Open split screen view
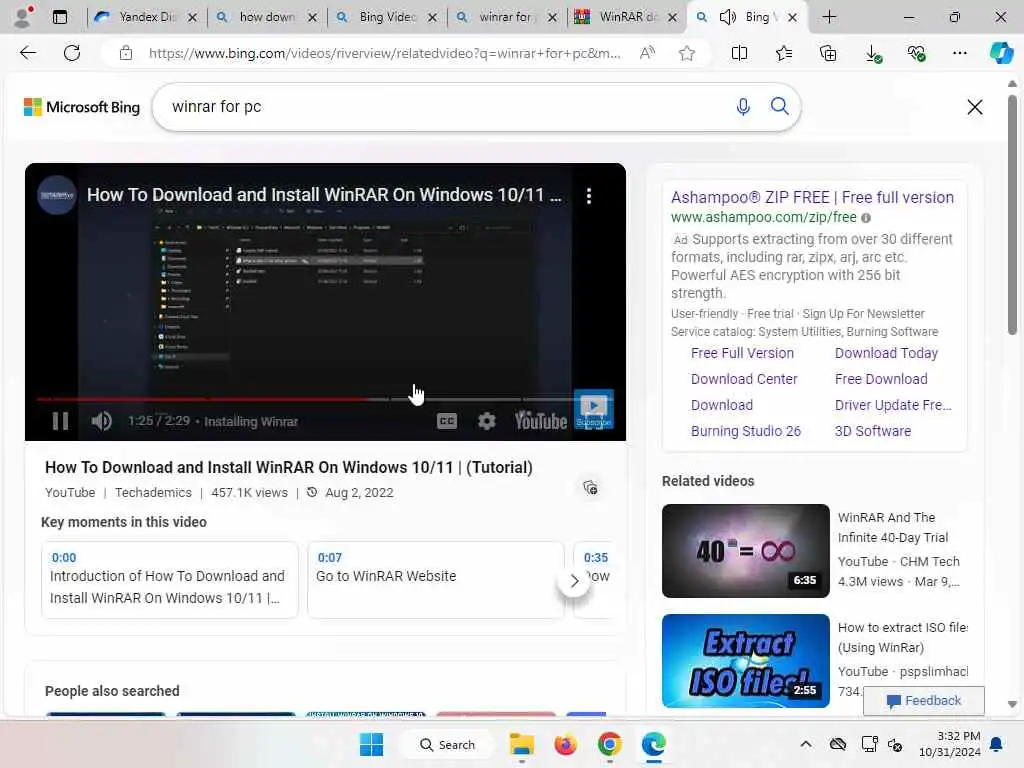Image resolution: width=1024 pixels, height=768 pixels. [739, 53]
